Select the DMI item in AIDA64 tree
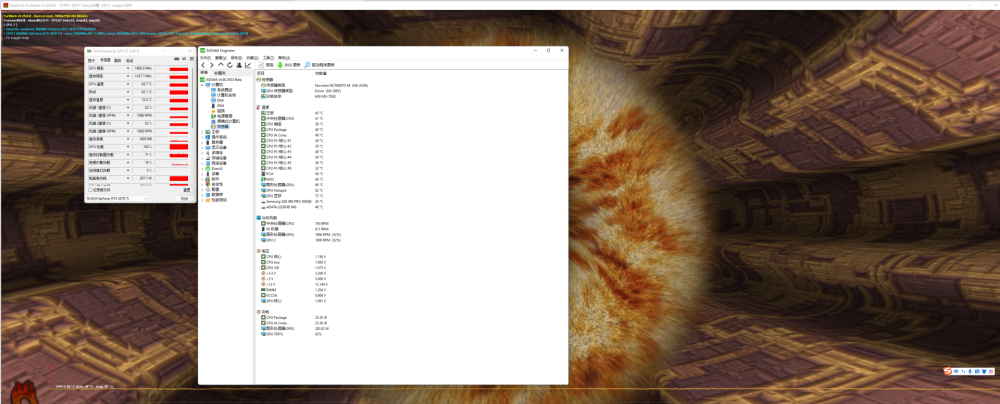 pos(219,100)
